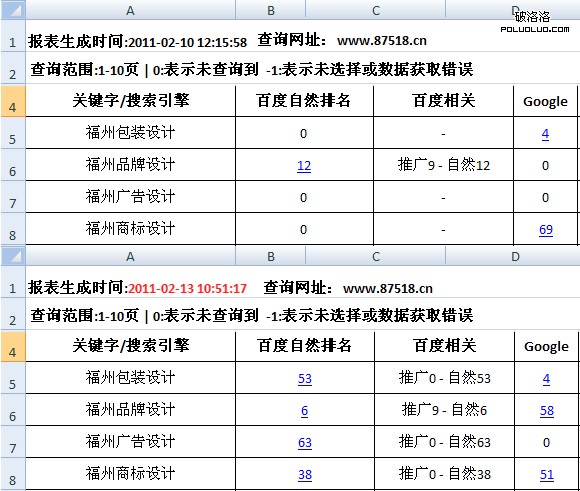580x491 pixels.
Task: Open Baidu rank link 38 for 福州商标设计
Action: [x=305, y=474]
